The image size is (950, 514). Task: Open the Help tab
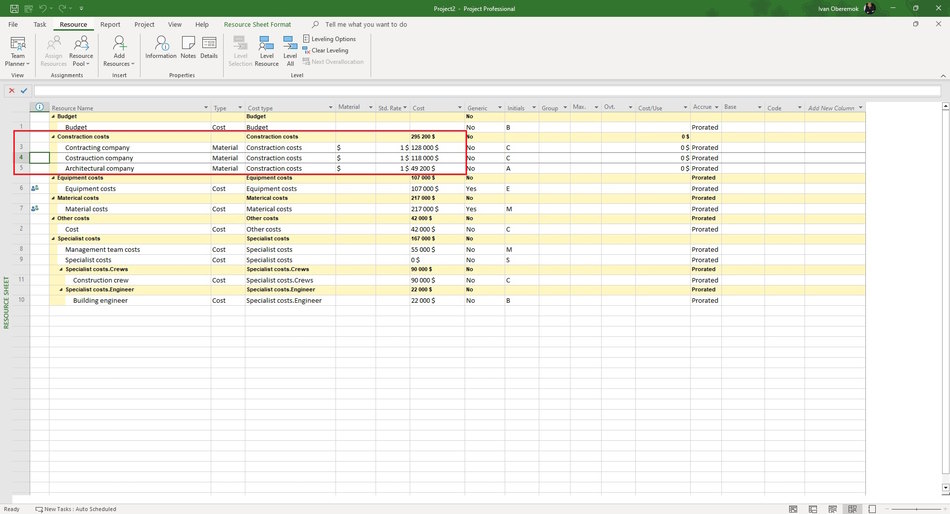coord(202,24)
